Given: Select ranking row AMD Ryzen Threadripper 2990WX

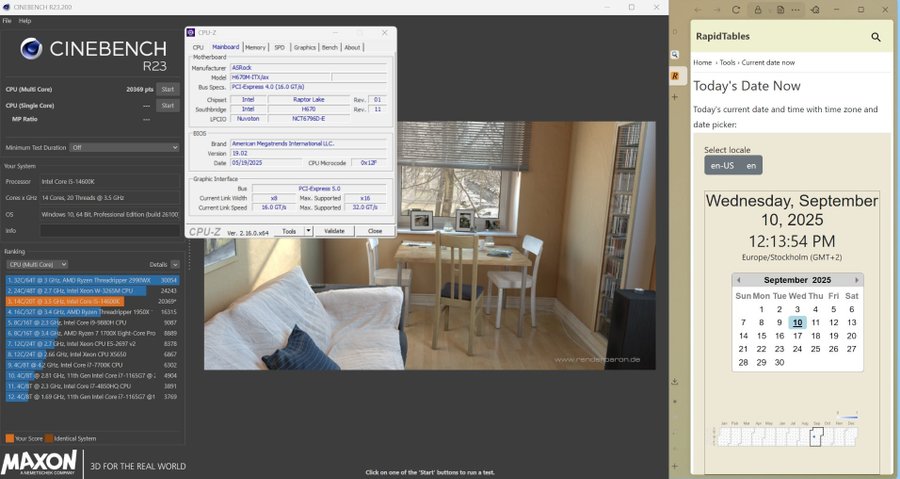Looking at the screenshot, I should (x=92, y=281).
